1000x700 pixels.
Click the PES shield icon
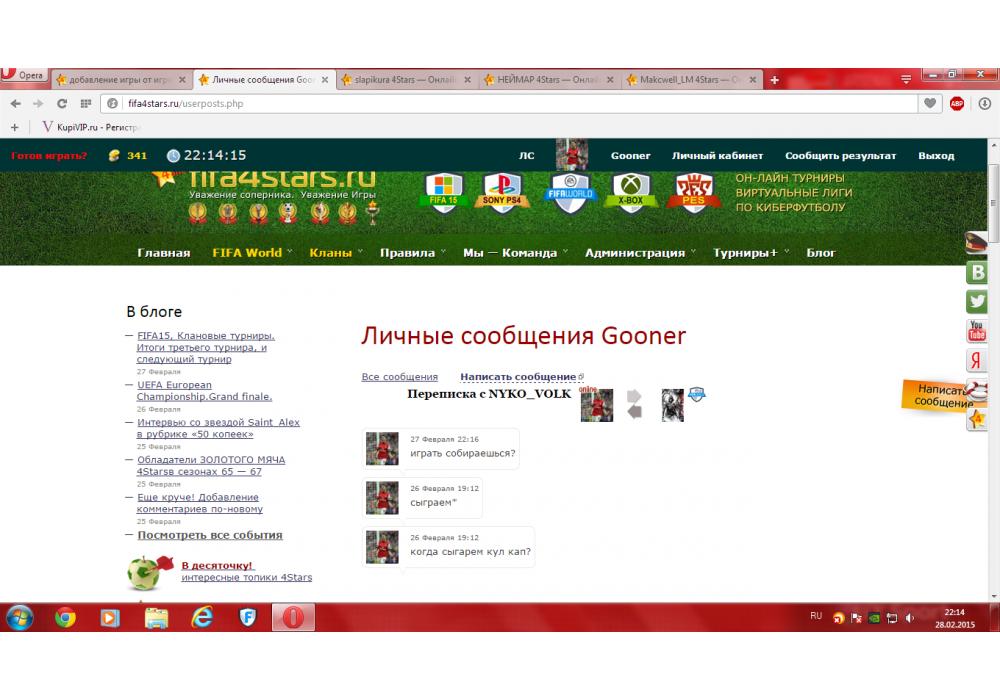pyautogui.click(x=693, y=191)
